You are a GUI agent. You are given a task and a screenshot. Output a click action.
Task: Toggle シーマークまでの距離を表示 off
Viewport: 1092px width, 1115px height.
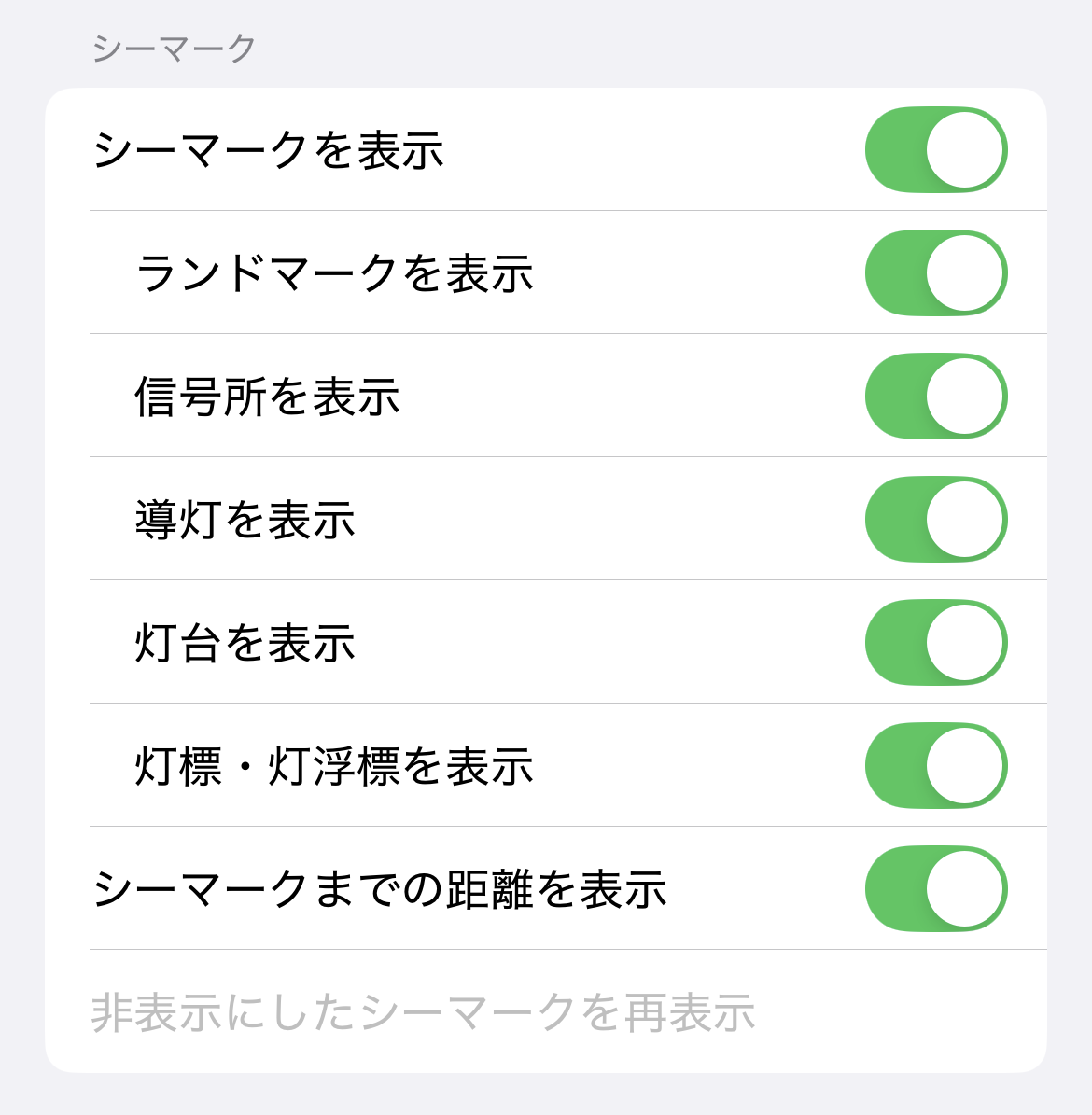click(x=935, y=889)
